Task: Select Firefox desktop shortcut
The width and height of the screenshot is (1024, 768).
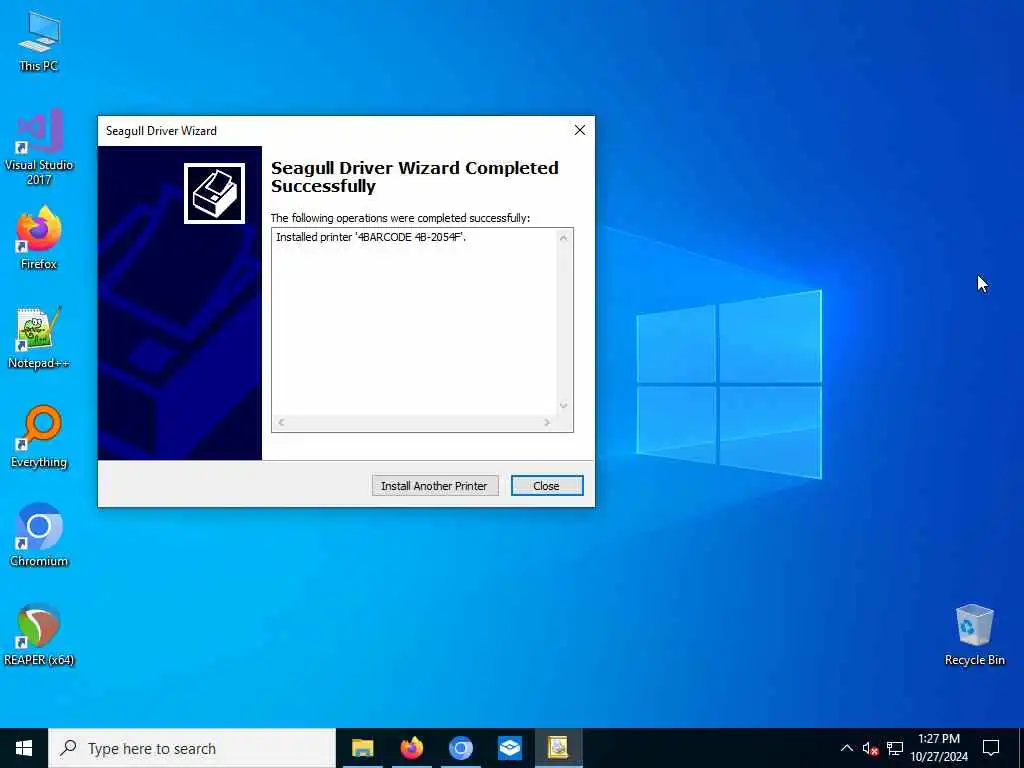Action: point(39,238)
